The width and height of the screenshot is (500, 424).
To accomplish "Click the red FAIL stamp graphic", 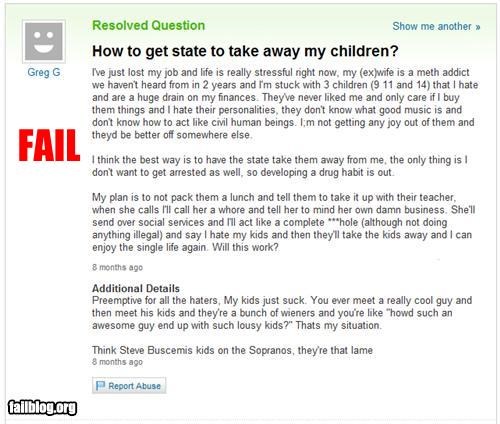I will [49, 146].
